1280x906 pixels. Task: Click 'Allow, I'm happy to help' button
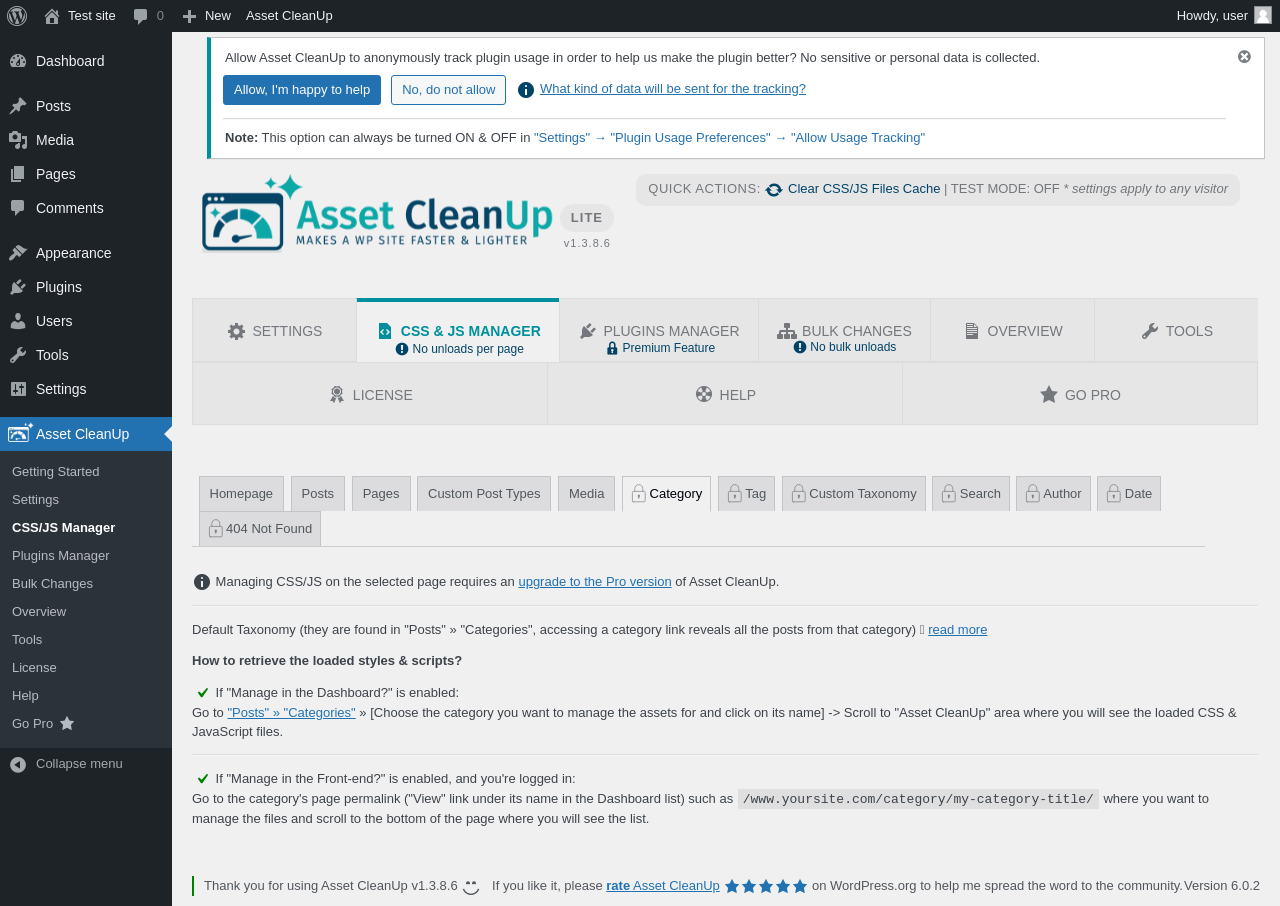pyautogui.click(x=302, y=90)
